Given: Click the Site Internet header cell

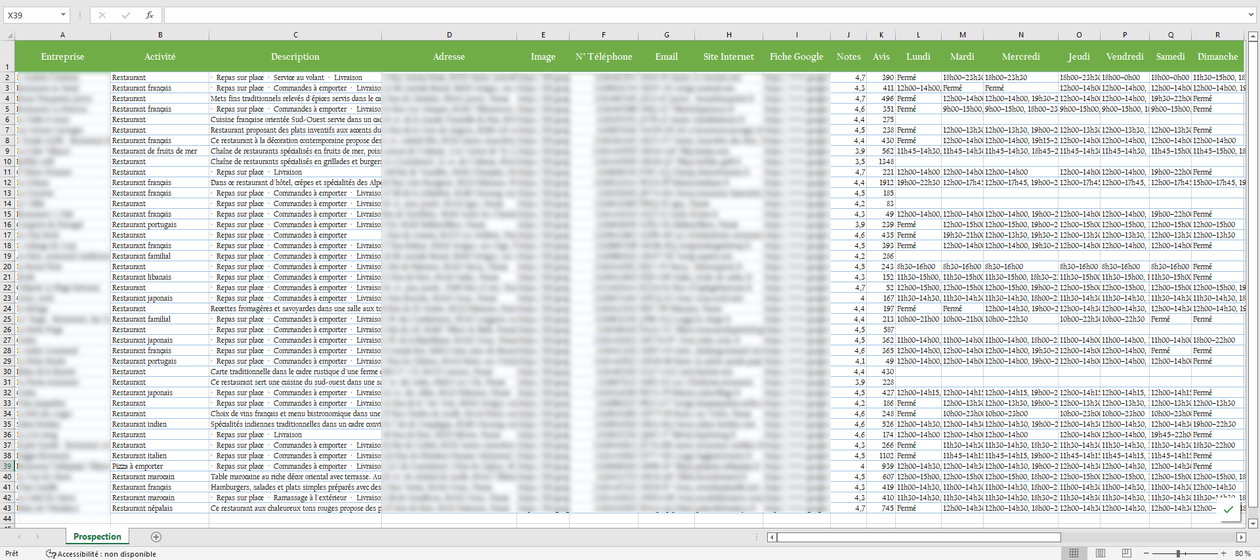Looking at the screenshot, I should [729, 57].
